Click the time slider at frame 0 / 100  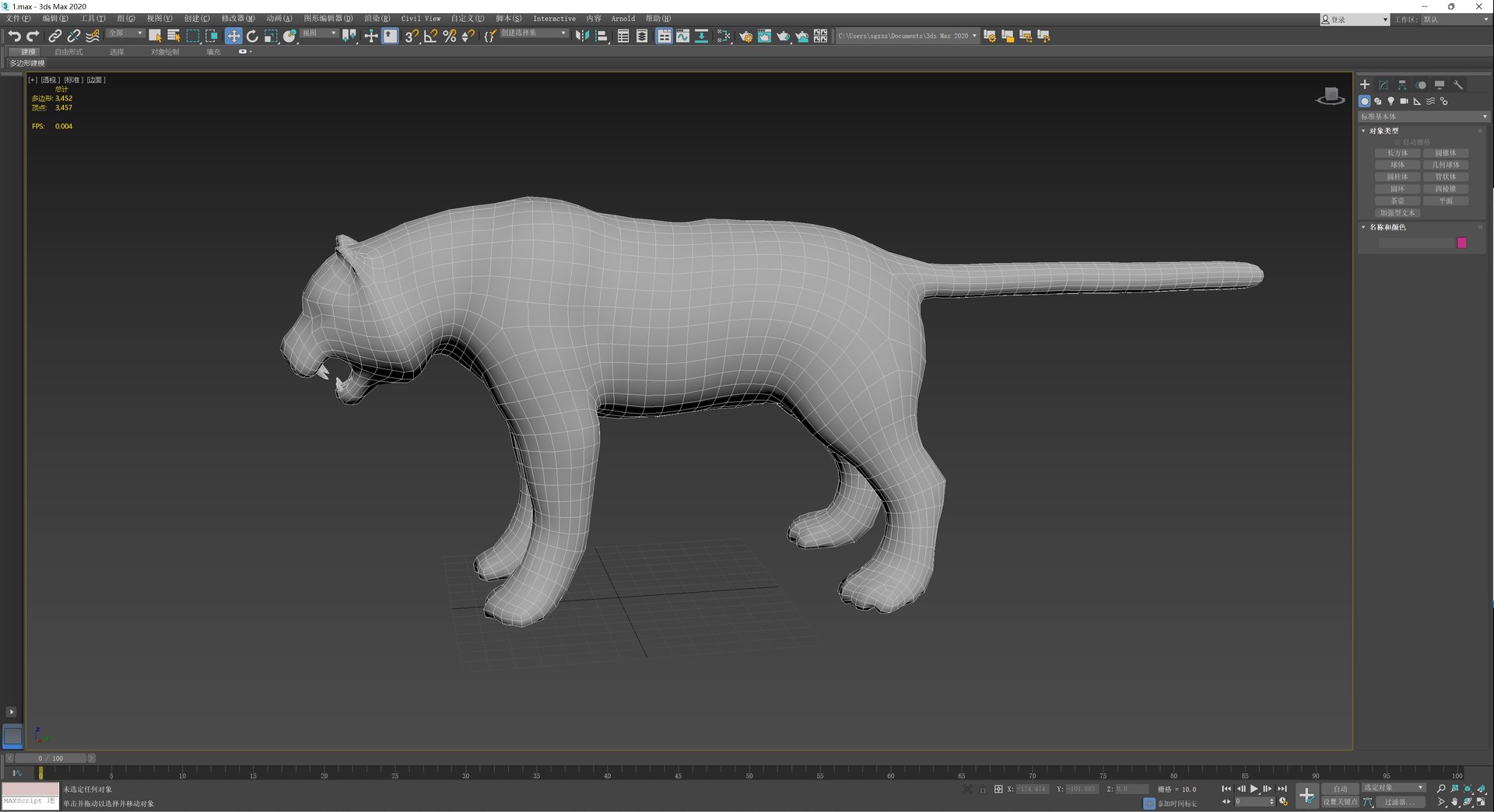click(51, 758)
